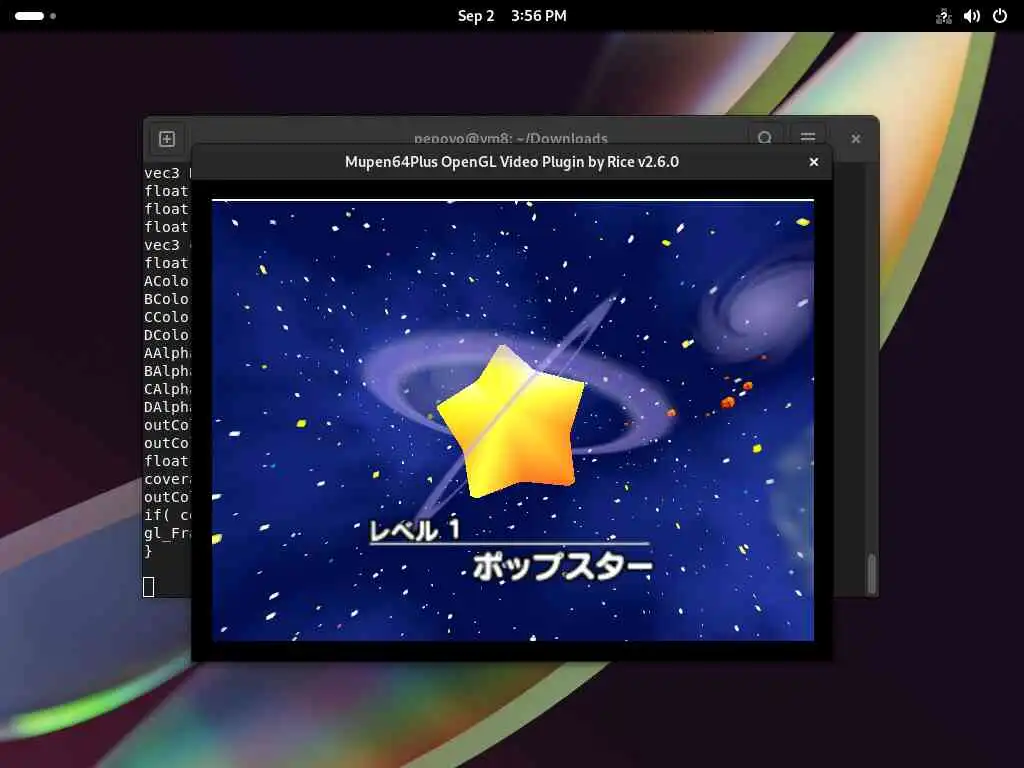Close the Mupen64Plus video plugin window
The image size is (1024, 768).
coord(814,162)
